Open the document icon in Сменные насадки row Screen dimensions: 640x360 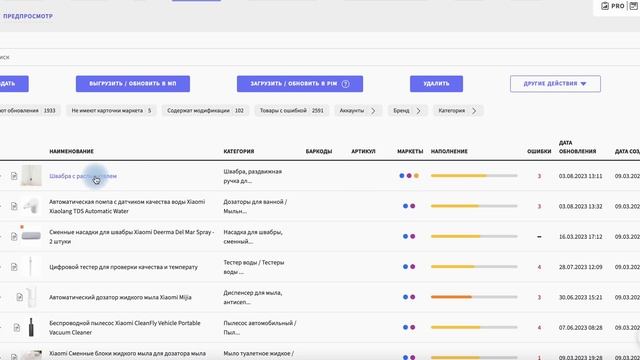pyautogui.click(x=14, y=236)
